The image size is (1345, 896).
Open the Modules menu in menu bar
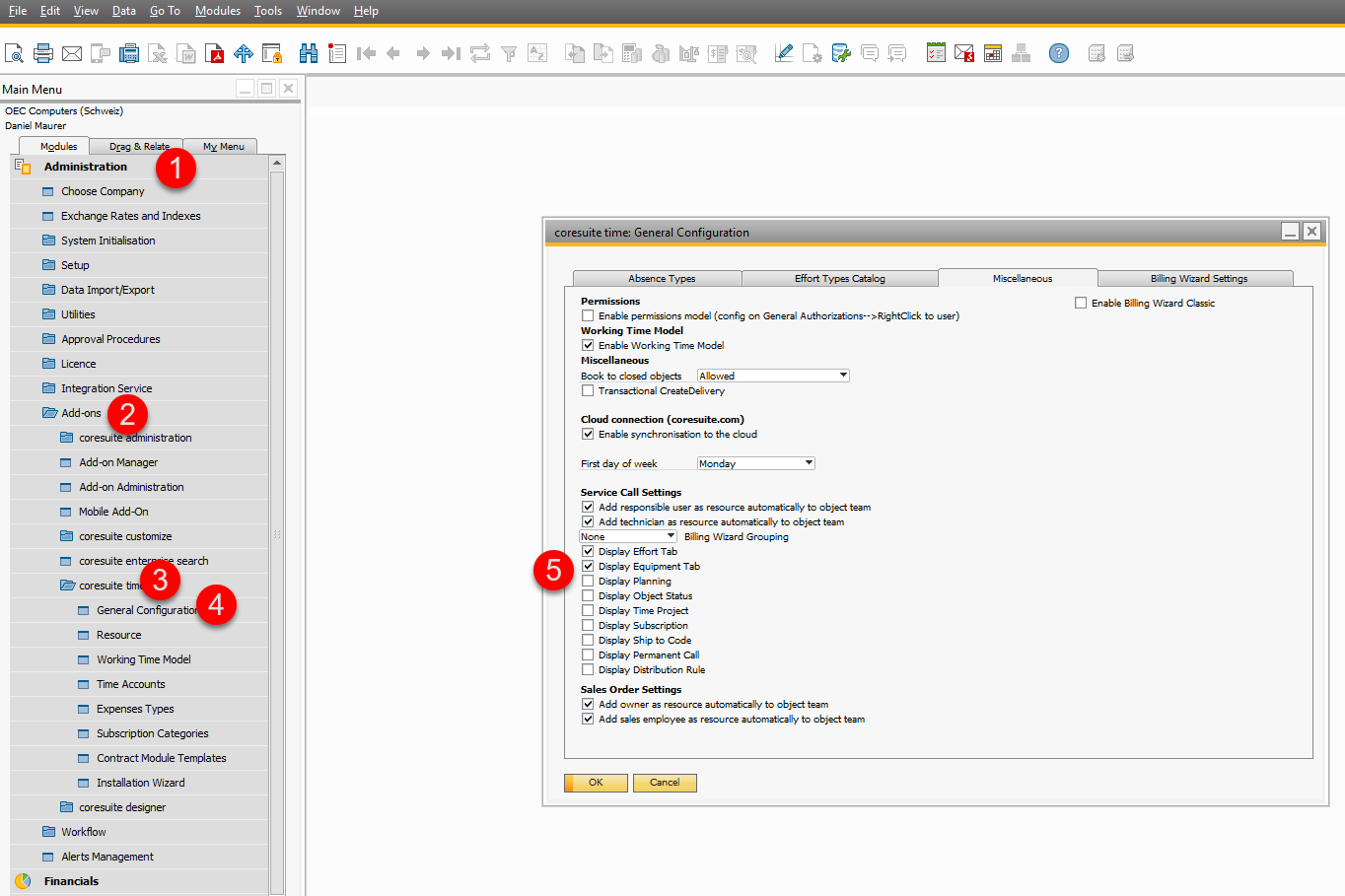[218, 11]
